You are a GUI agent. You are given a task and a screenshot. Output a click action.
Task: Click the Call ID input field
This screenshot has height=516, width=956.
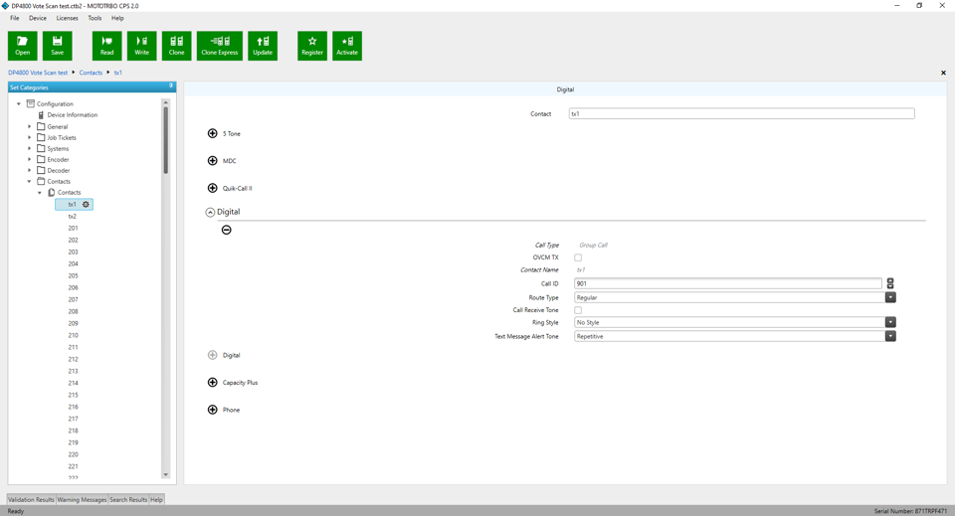727,284
